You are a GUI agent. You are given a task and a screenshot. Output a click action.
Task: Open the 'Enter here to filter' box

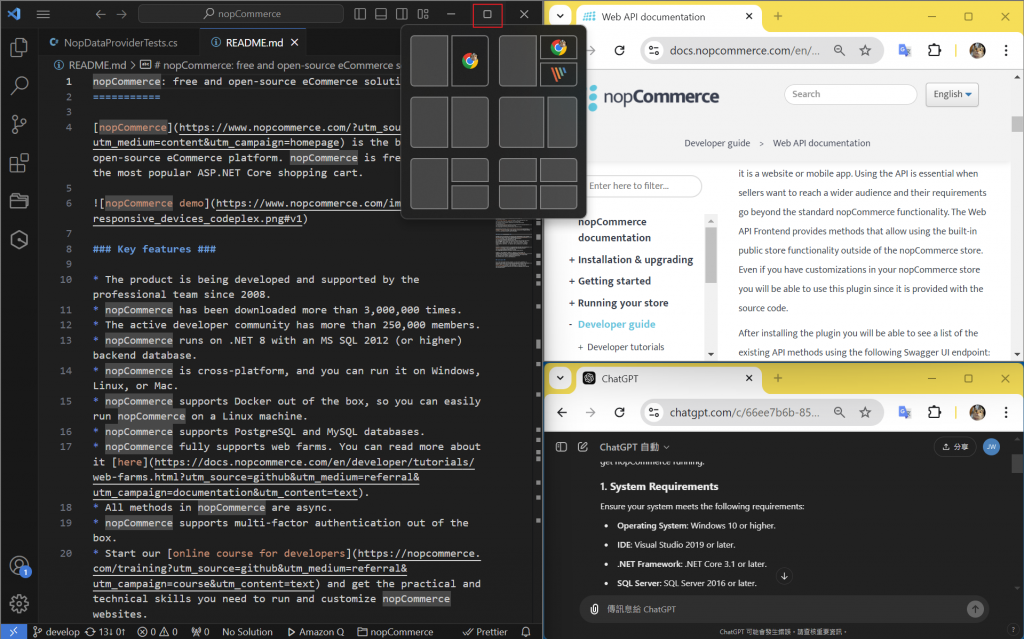point(644,186)
